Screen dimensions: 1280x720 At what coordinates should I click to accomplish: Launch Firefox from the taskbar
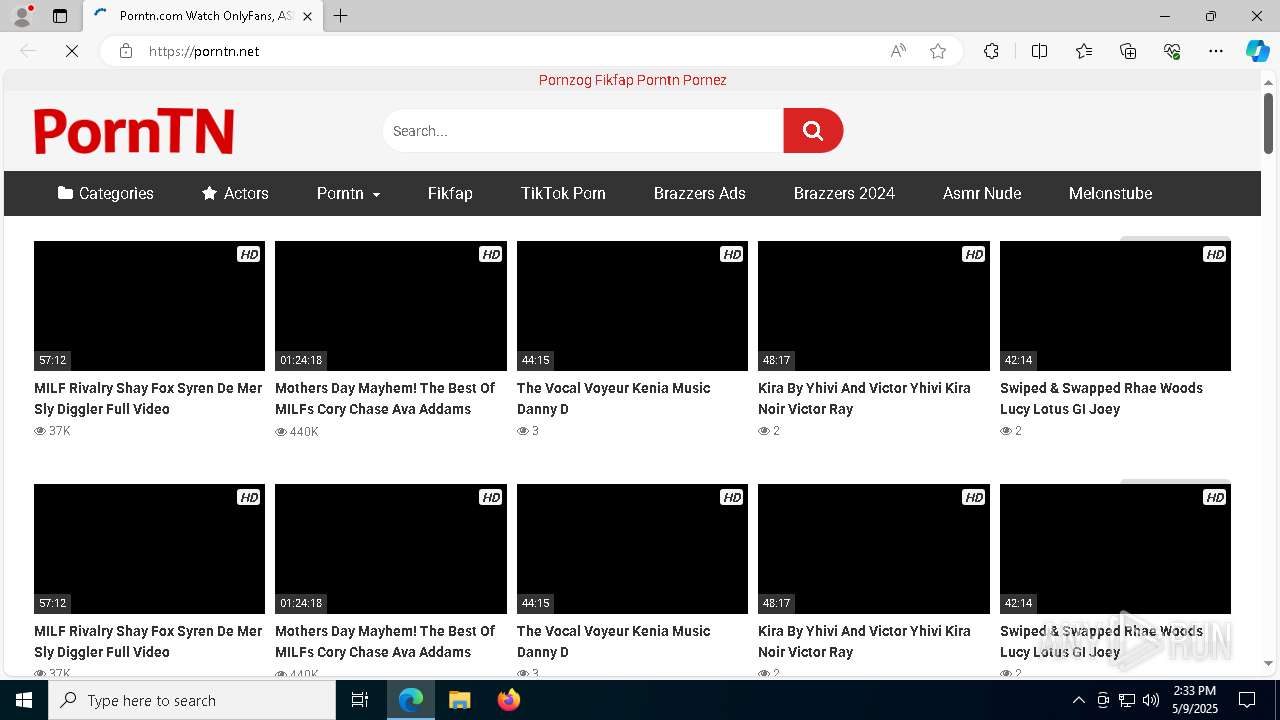tap(509, 700)
